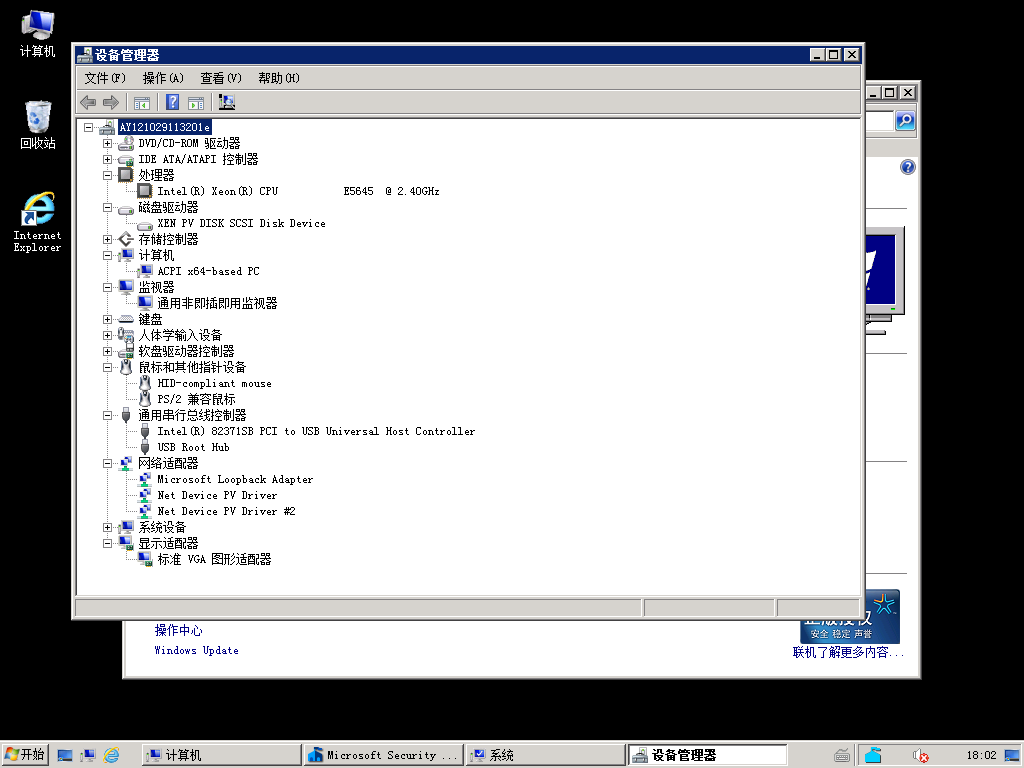The height and width of the screenshot is (768, 1024).
Task: Click the Forward arrow in Device Manager toolbar
Action: (111, 103)
